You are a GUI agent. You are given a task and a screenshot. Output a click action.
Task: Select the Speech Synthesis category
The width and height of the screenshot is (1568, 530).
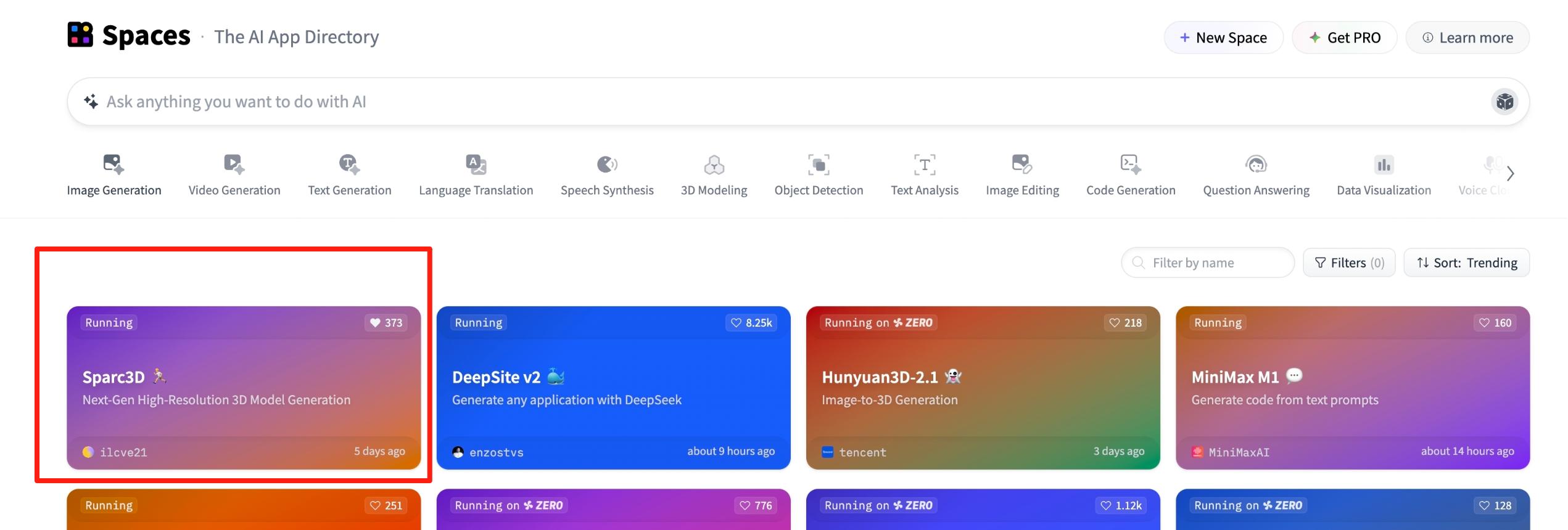[607, 176]
